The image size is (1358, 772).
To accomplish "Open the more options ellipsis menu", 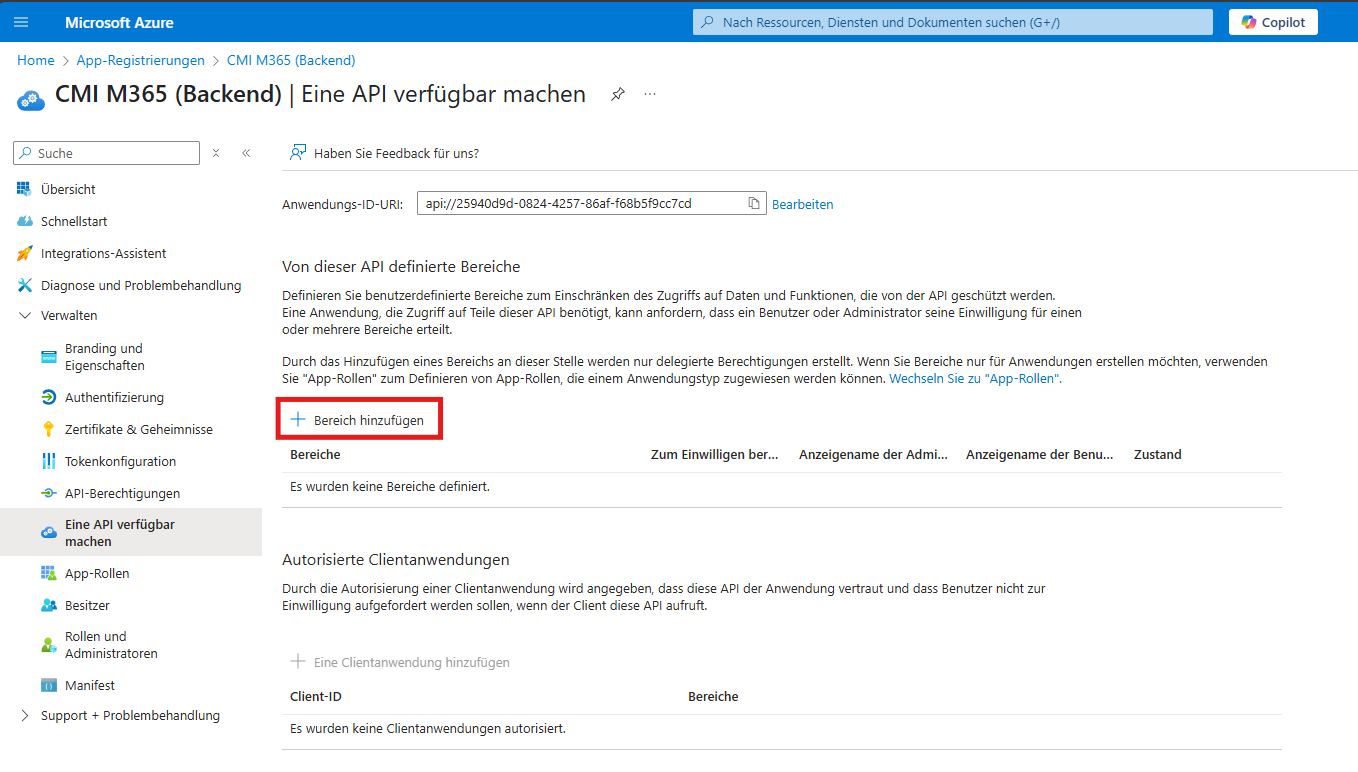I will click(650, 94).
